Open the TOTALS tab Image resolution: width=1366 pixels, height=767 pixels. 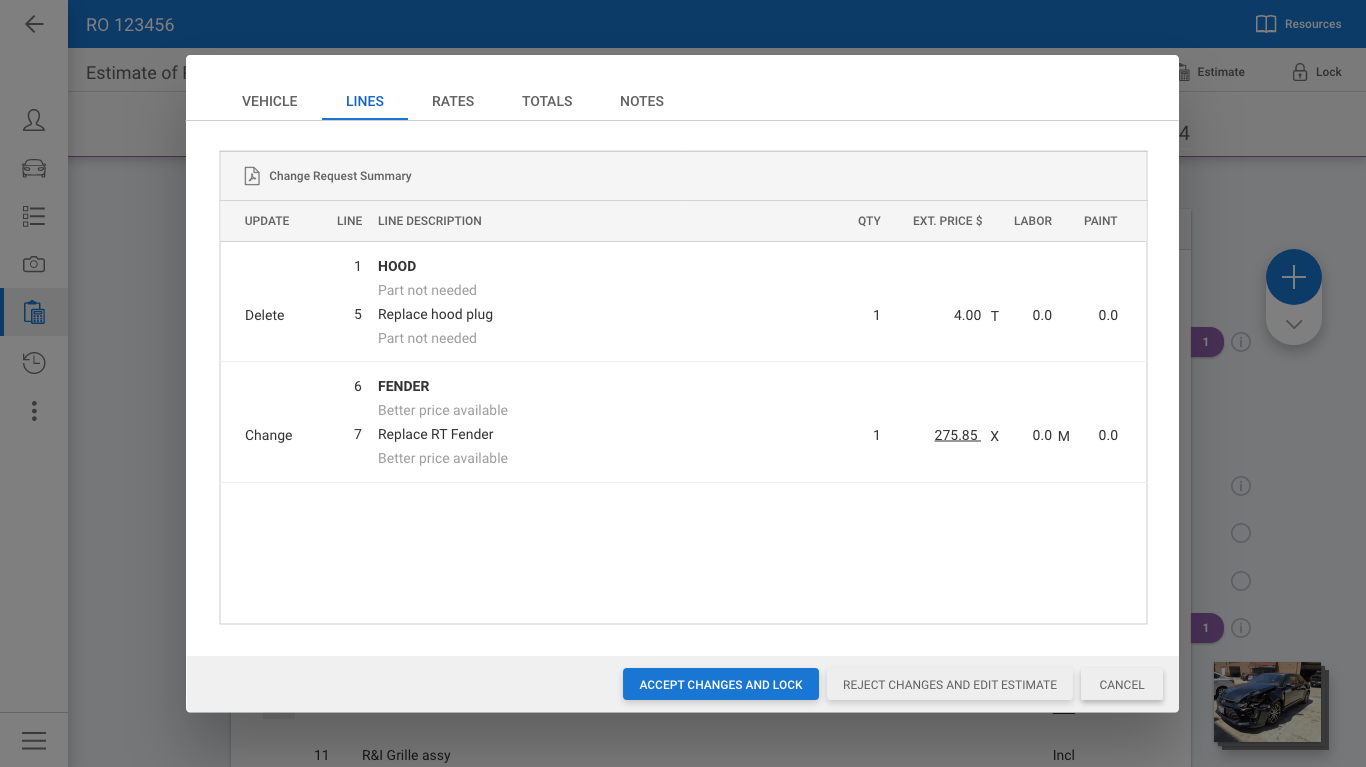point(547,101)
